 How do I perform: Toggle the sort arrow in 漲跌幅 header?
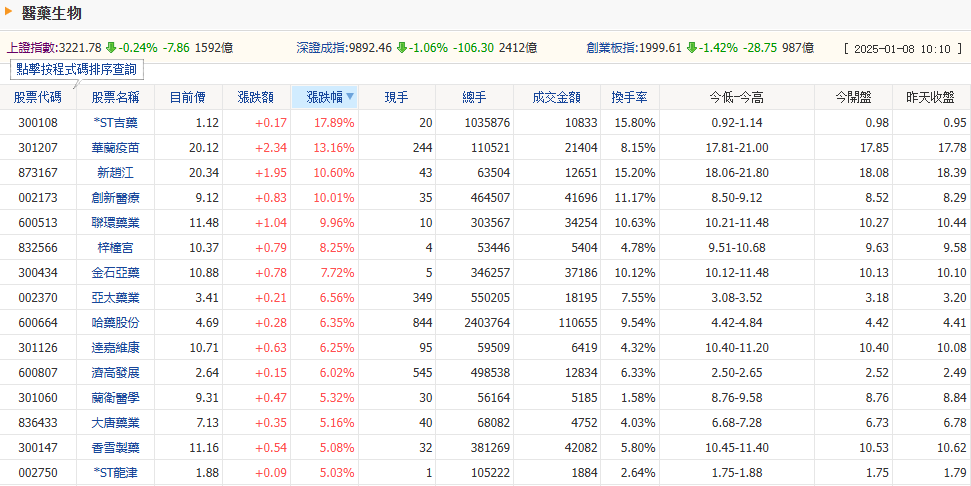pyautogui.click(x=350, y=97)
